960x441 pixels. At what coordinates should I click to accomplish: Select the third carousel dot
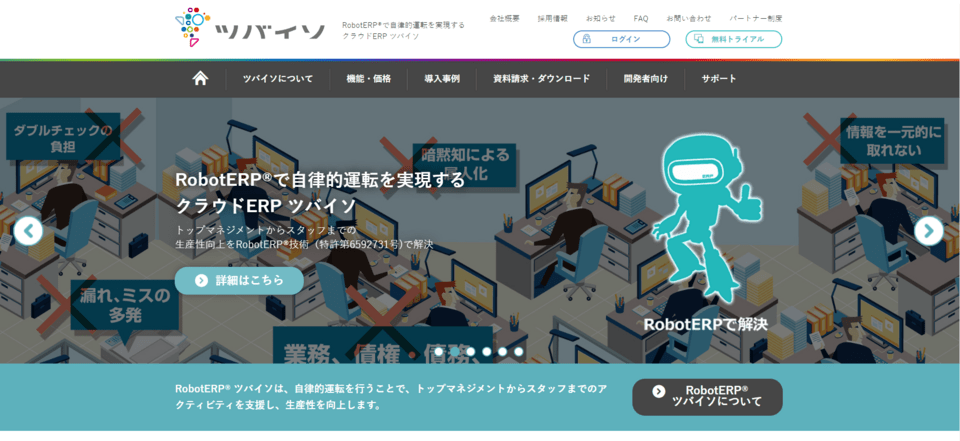471,352
